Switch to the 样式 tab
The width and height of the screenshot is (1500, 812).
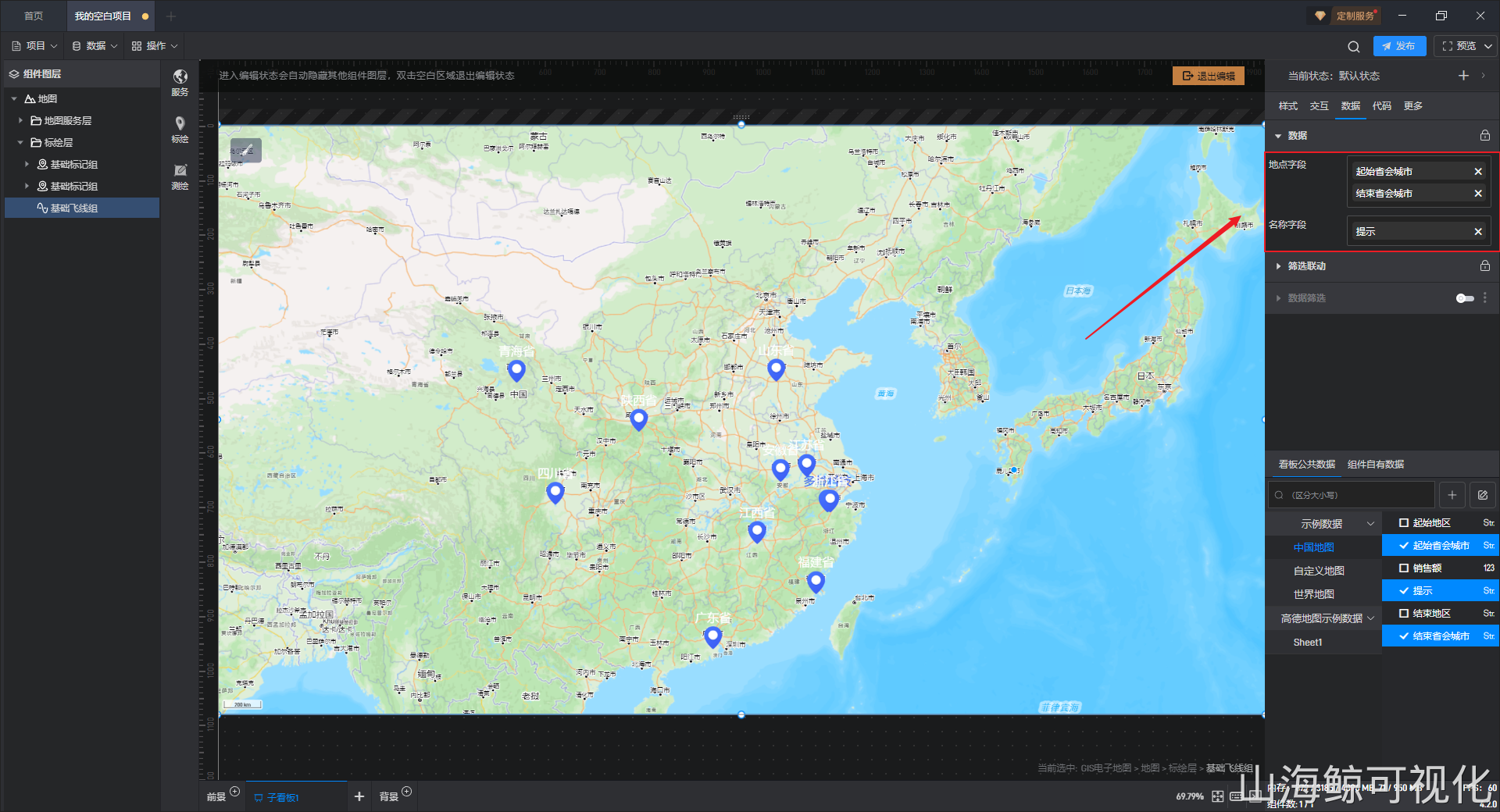coord(1287,106)
